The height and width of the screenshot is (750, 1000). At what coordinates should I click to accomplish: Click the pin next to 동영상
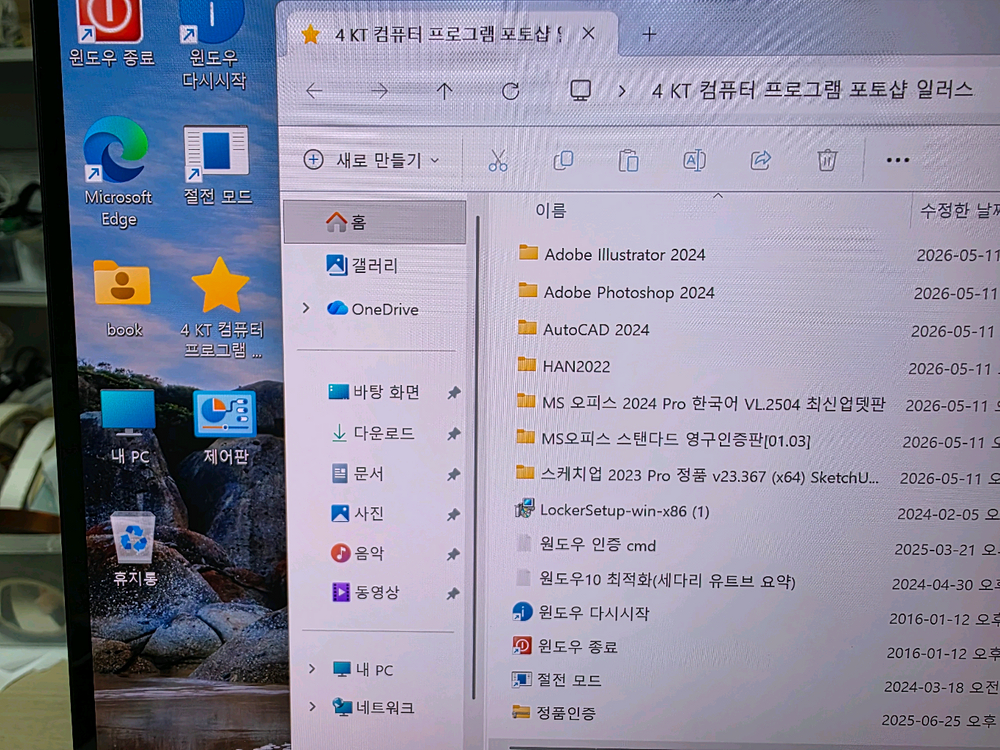[x=453, y=594]
